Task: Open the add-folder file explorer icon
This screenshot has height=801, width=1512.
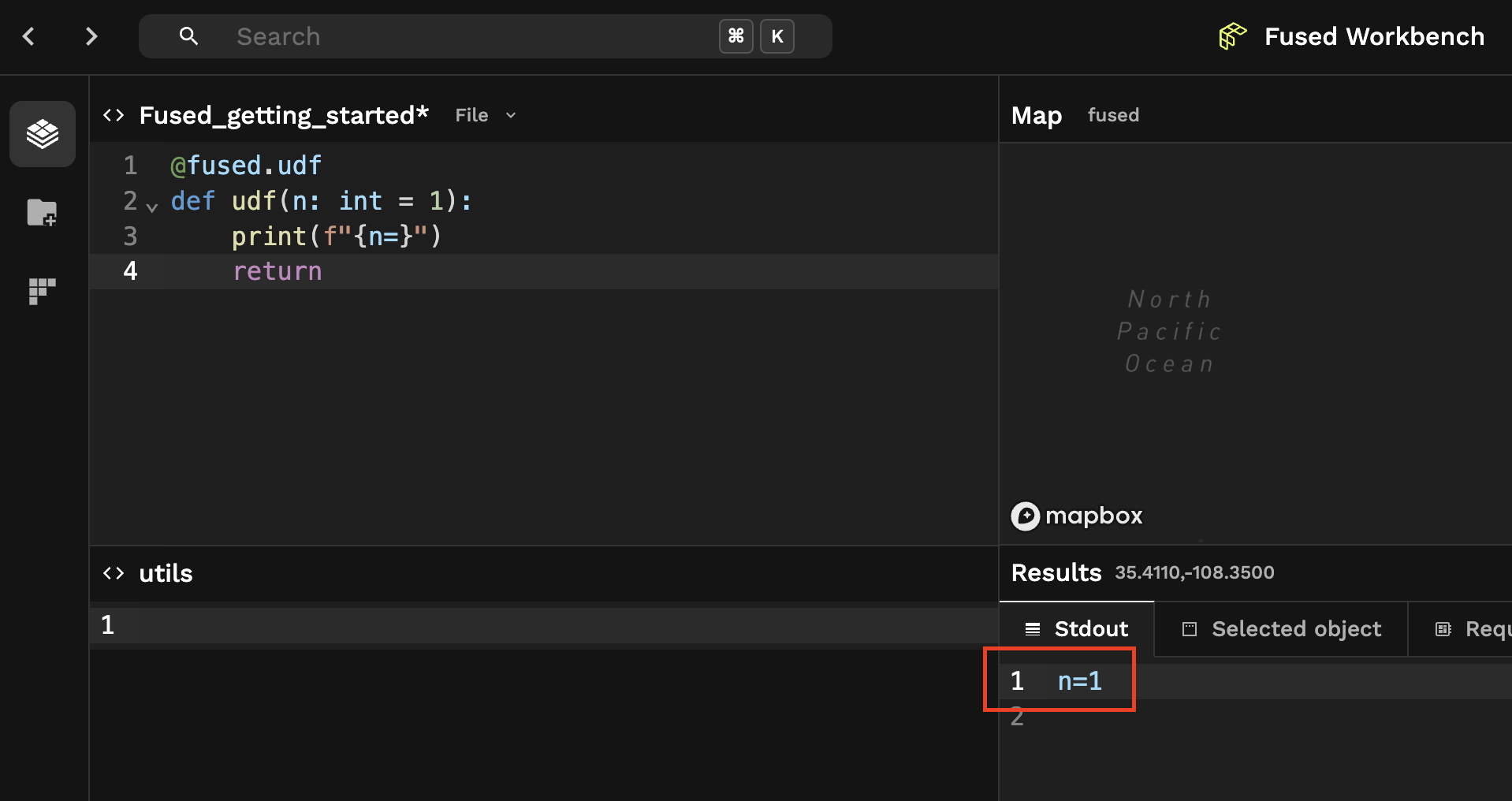Action: tap(43, 212)
